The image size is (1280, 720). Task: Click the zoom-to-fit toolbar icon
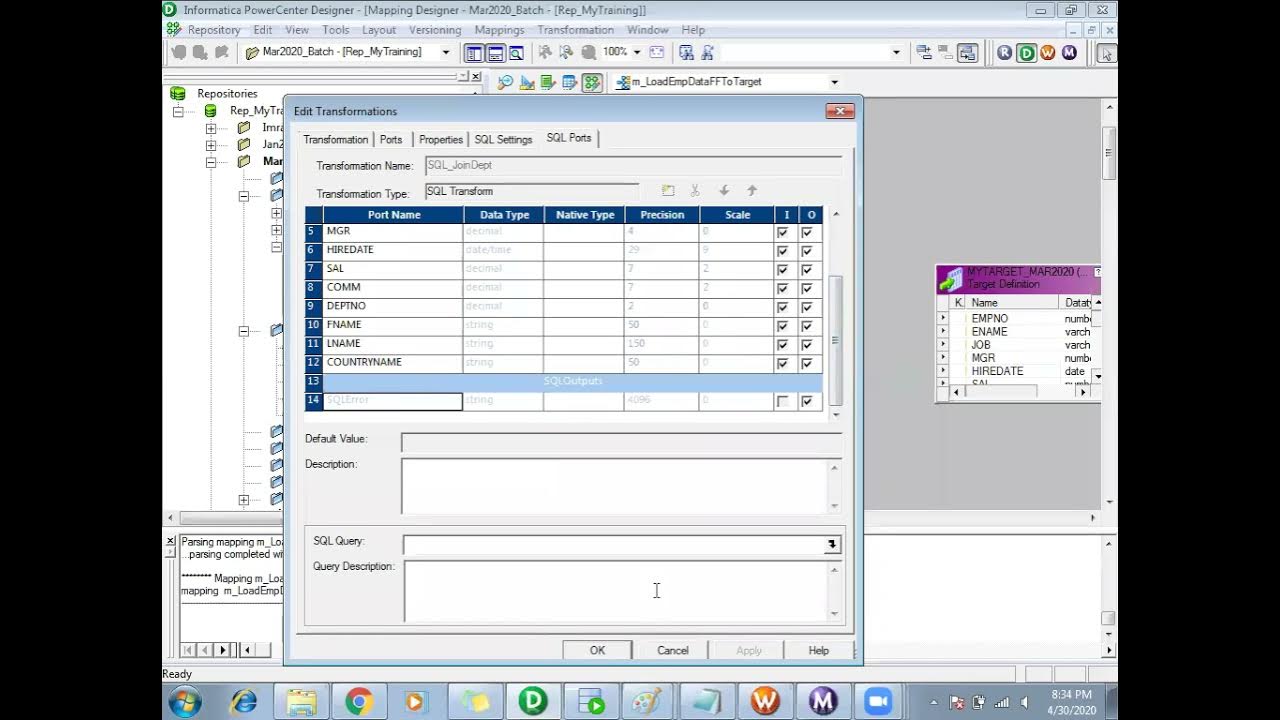coord(656,52)
